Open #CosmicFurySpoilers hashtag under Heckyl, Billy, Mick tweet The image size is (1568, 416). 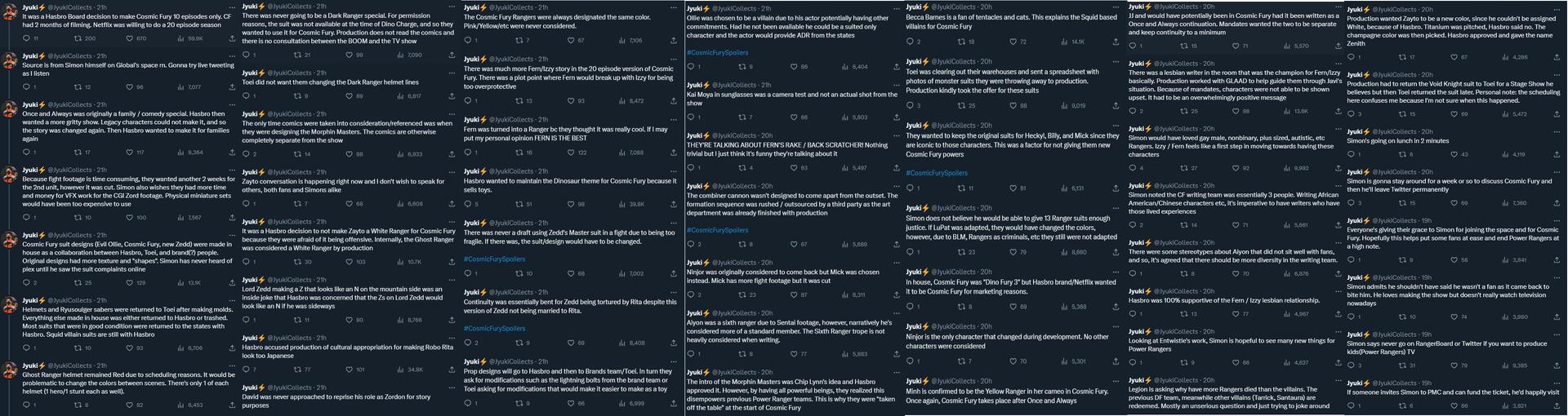click(x=937, y=173)
